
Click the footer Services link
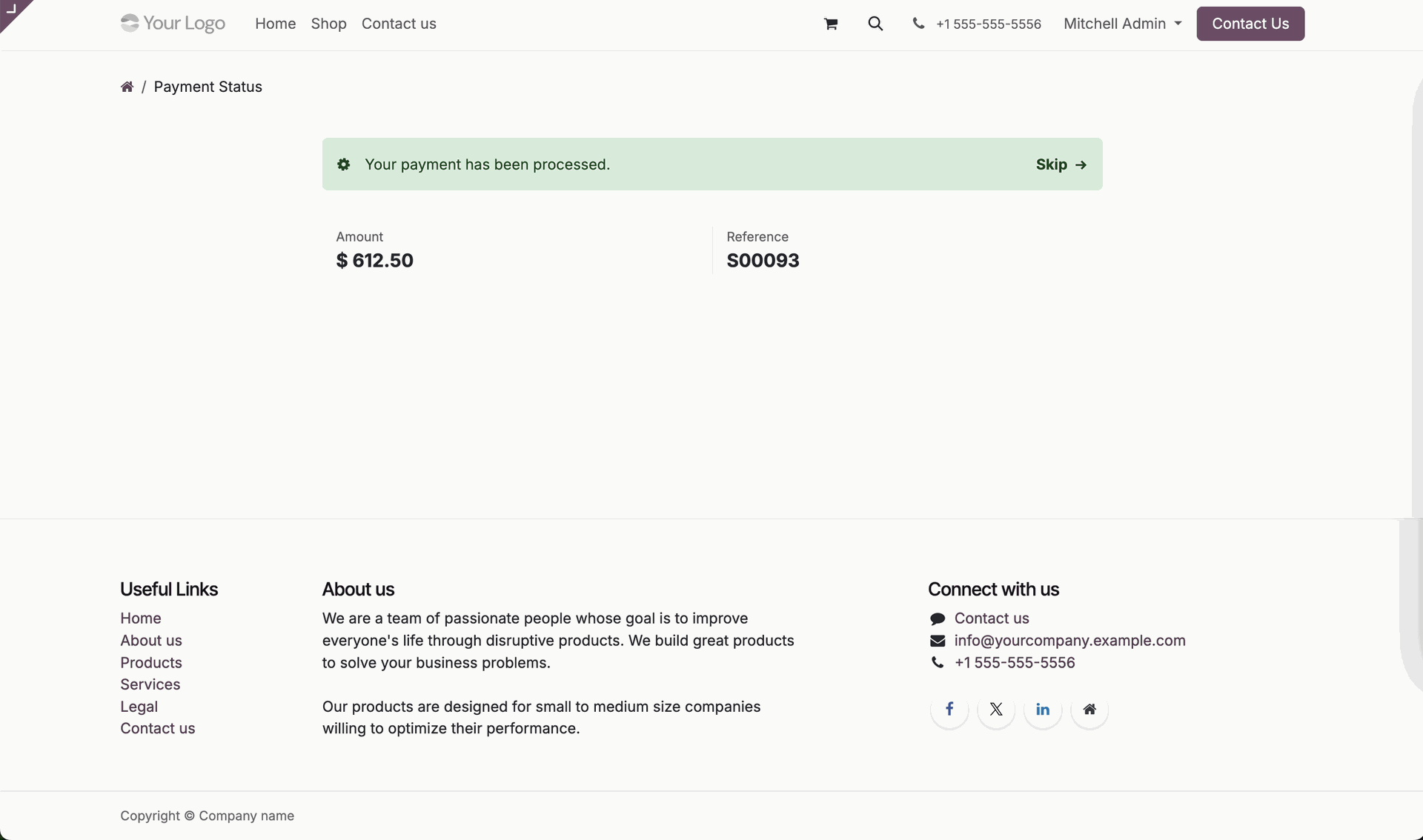tap(150, 684)
